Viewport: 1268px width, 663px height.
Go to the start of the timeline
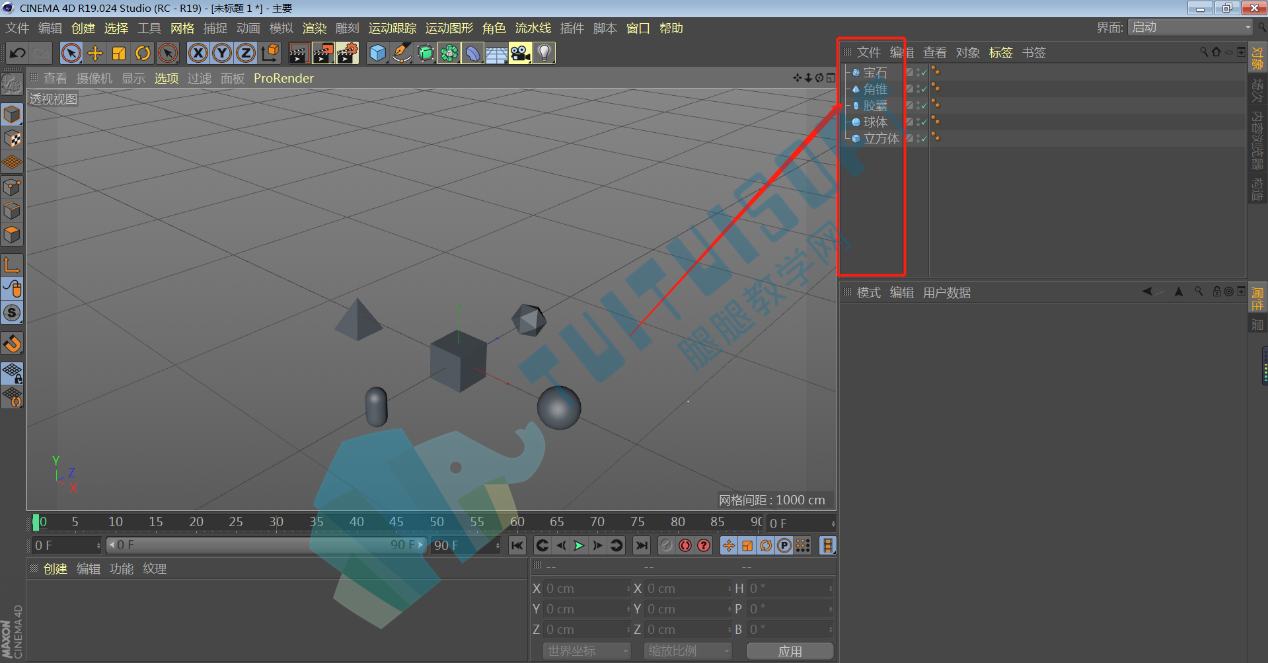[x=517, y=545]
